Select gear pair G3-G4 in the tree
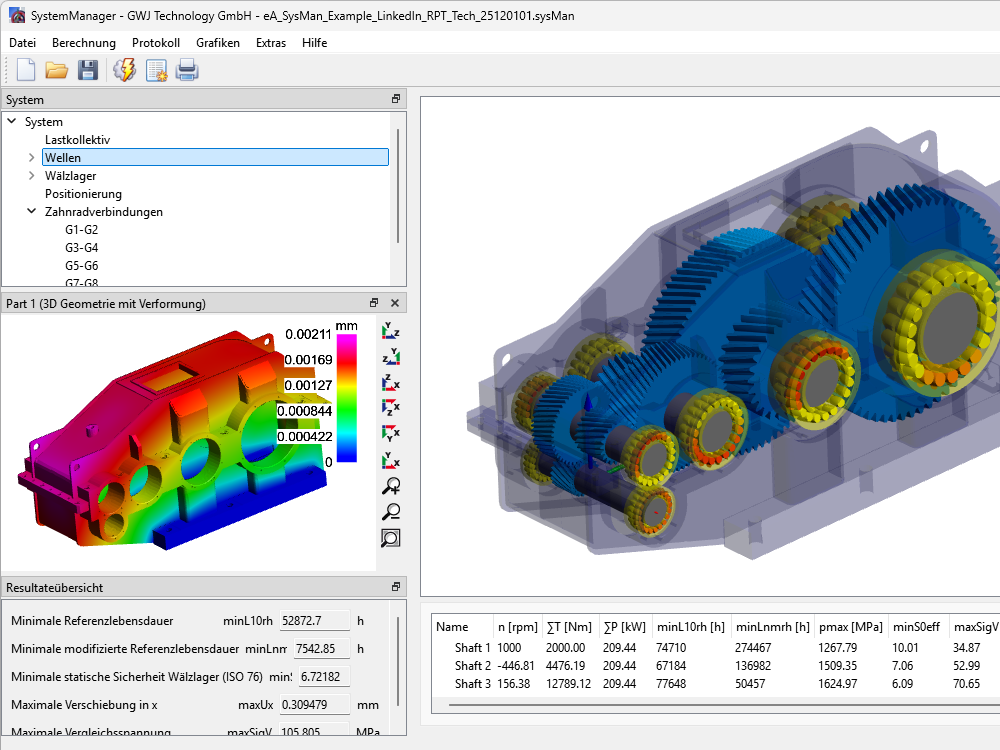The width and height of the screenshot is (1000, 750). [x=81, y=248]
